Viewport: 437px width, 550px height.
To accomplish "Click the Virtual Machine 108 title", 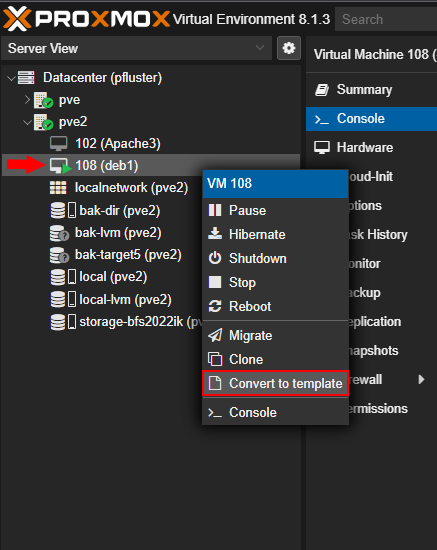I will [x=375, y=55].
